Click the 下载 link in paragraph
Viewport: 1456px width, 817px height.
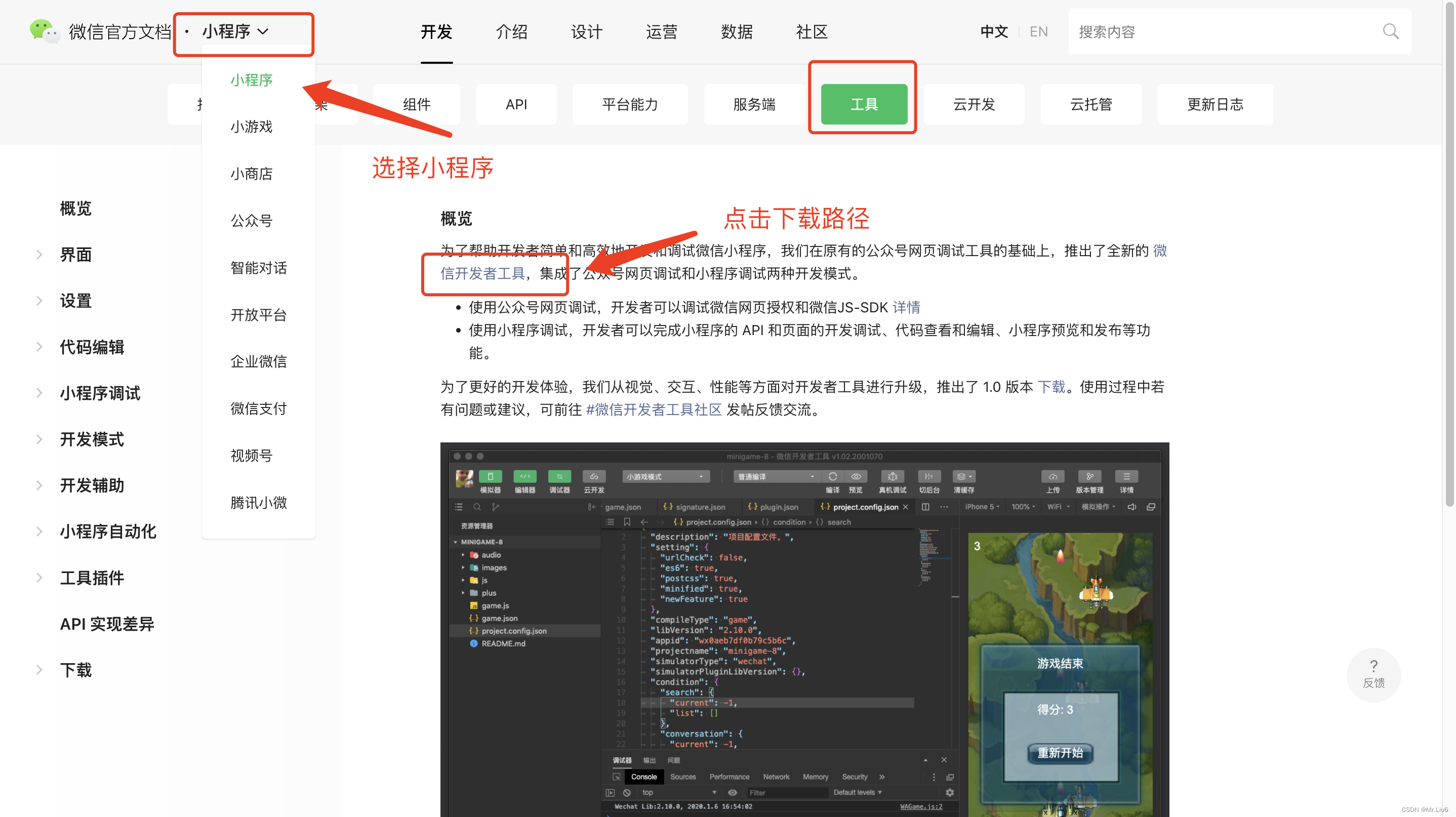pyautogui.click(x=1050, y=387)
